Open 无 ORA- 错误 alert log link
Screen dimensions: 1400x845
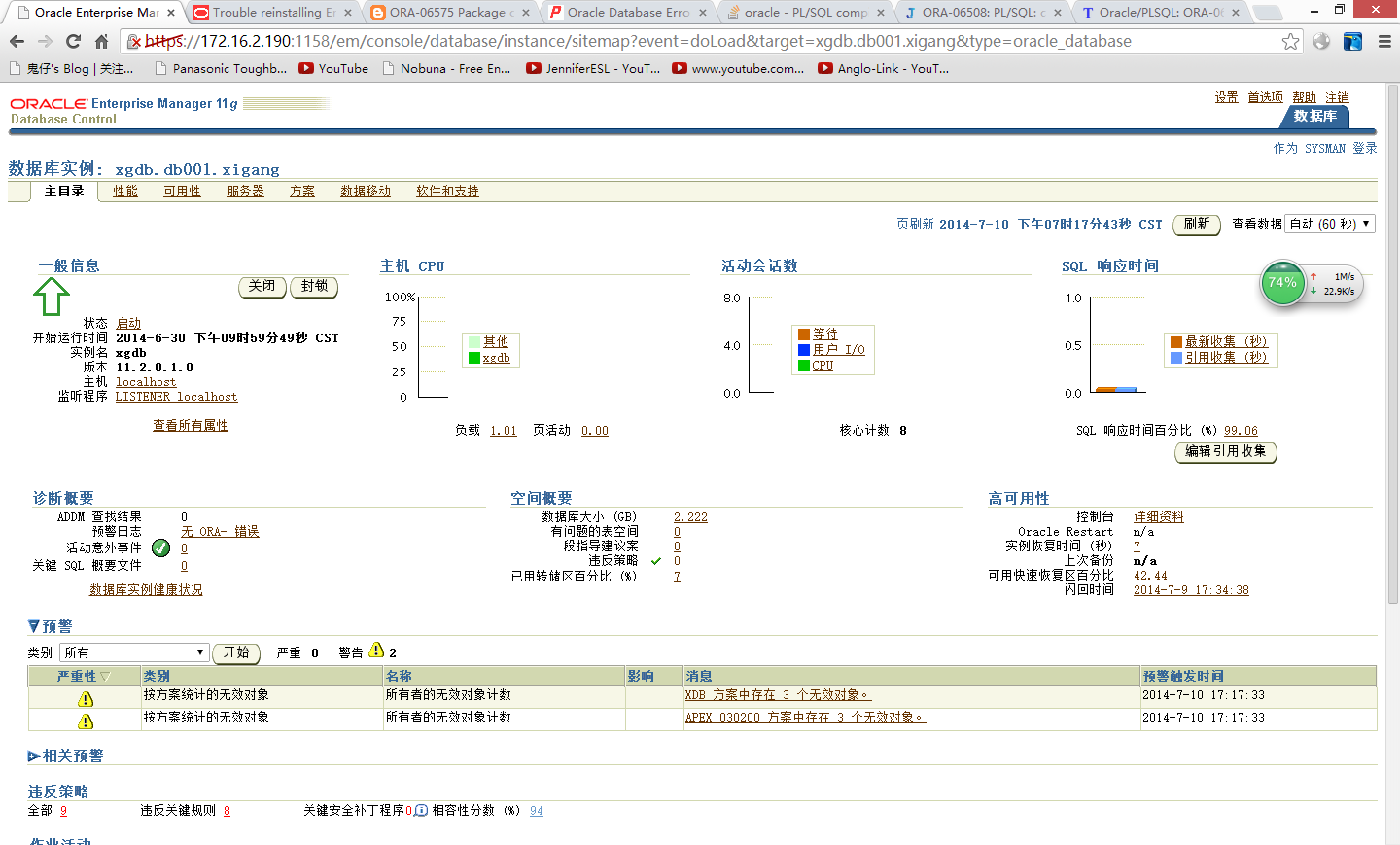tap(220, 532)
